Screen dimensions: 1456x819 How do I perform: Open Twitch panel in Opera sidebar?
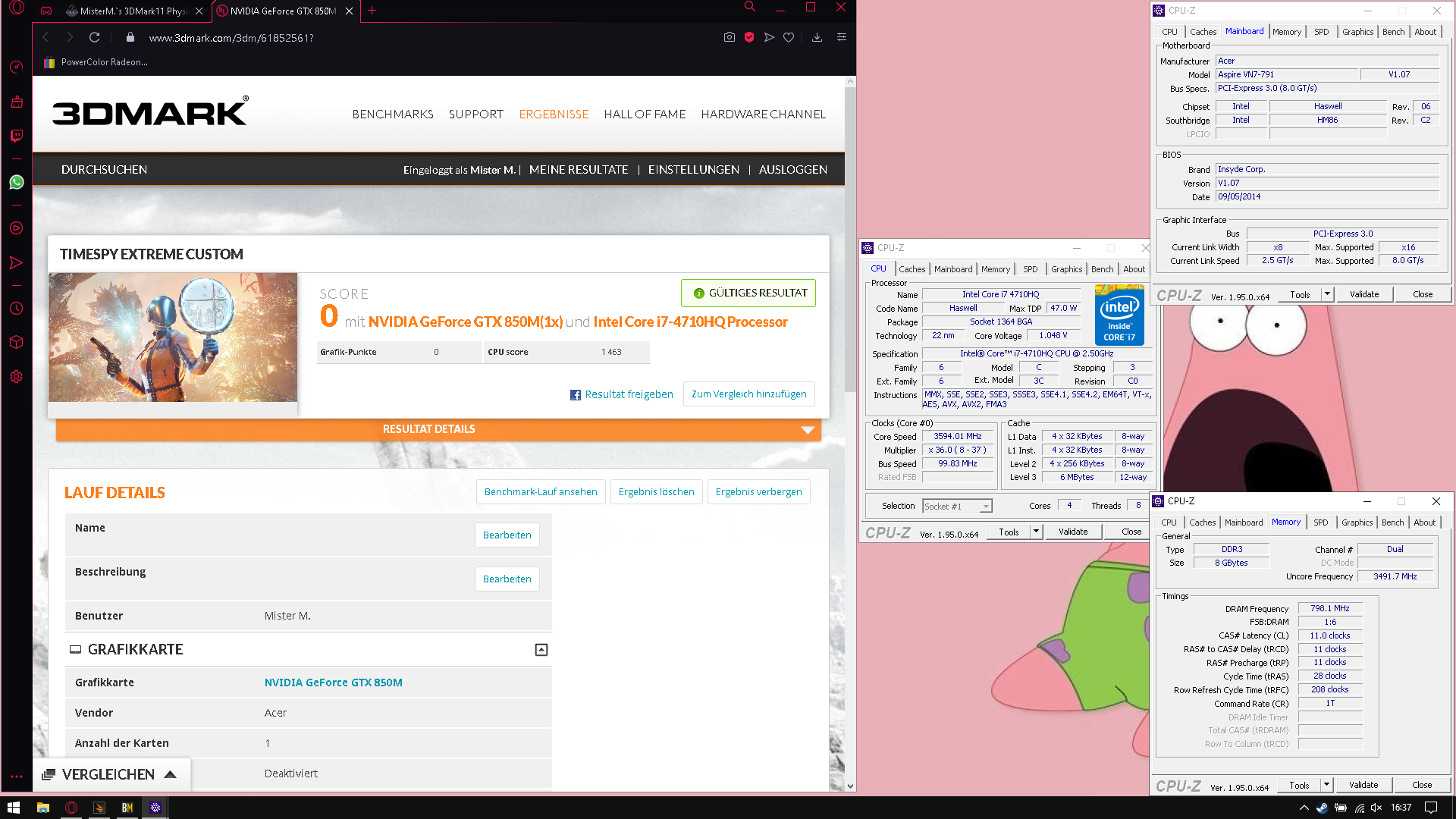pyautogui.click(x=16, y=136)
